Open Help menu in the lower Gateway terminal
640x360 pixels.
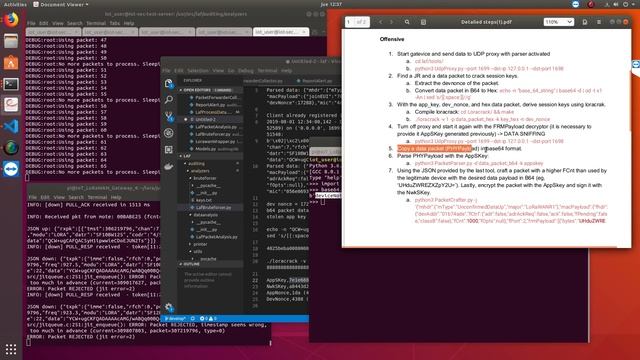coord(116,197)
